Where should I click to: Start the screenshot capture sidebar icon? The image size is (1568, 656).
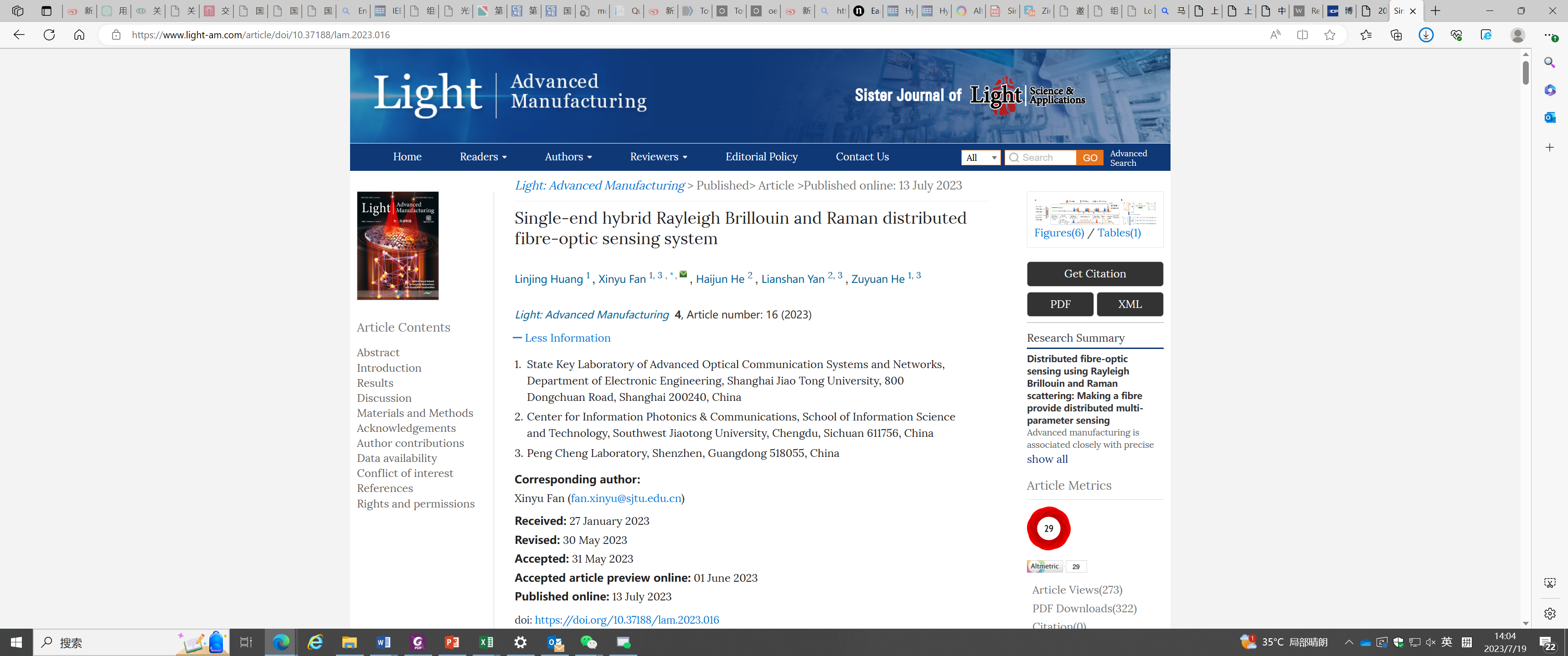pyautogui.click(x=1550, y=582)
